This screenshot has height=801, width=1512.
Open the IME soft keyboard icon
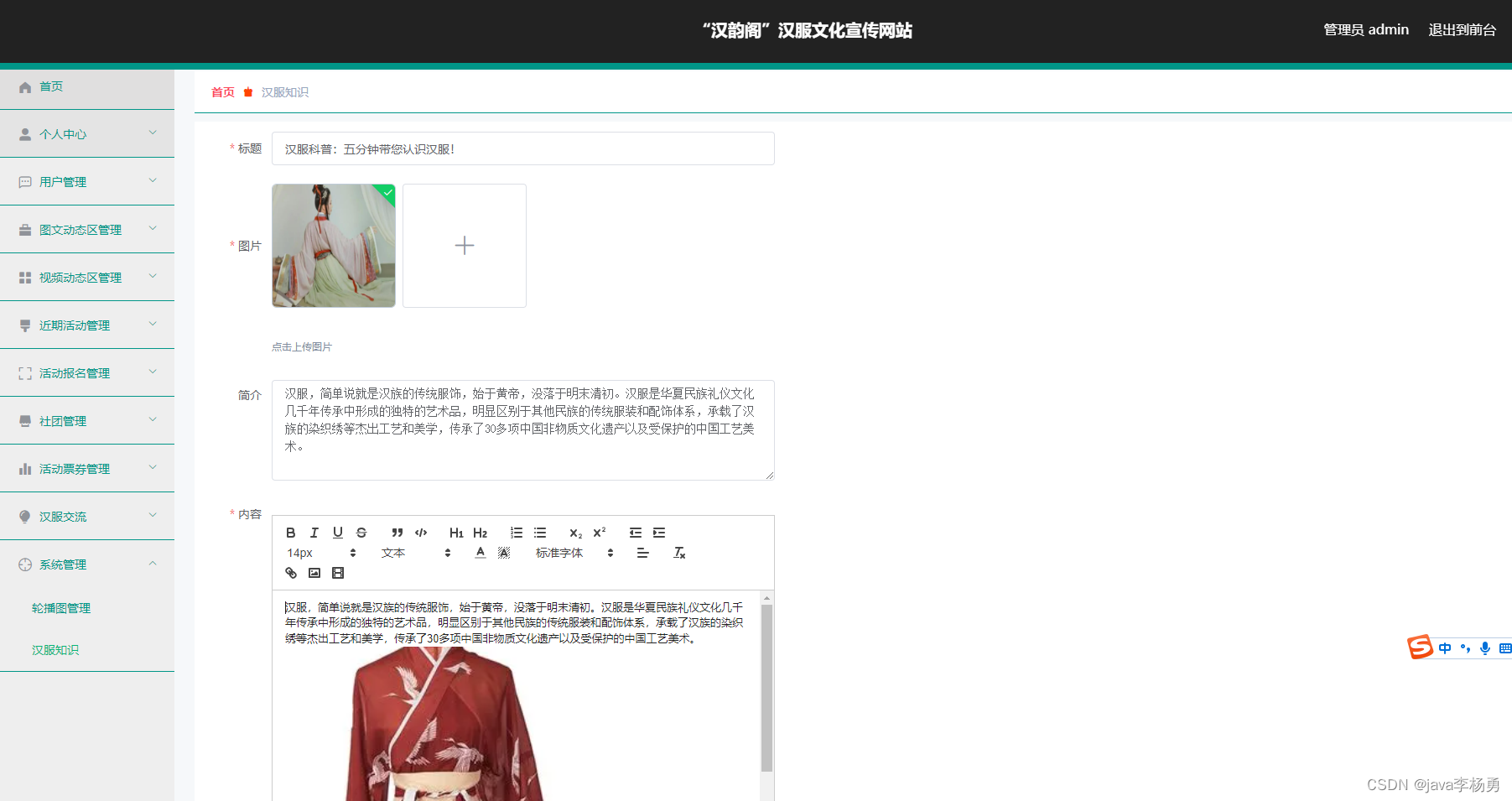click(x=1505, y=648)
